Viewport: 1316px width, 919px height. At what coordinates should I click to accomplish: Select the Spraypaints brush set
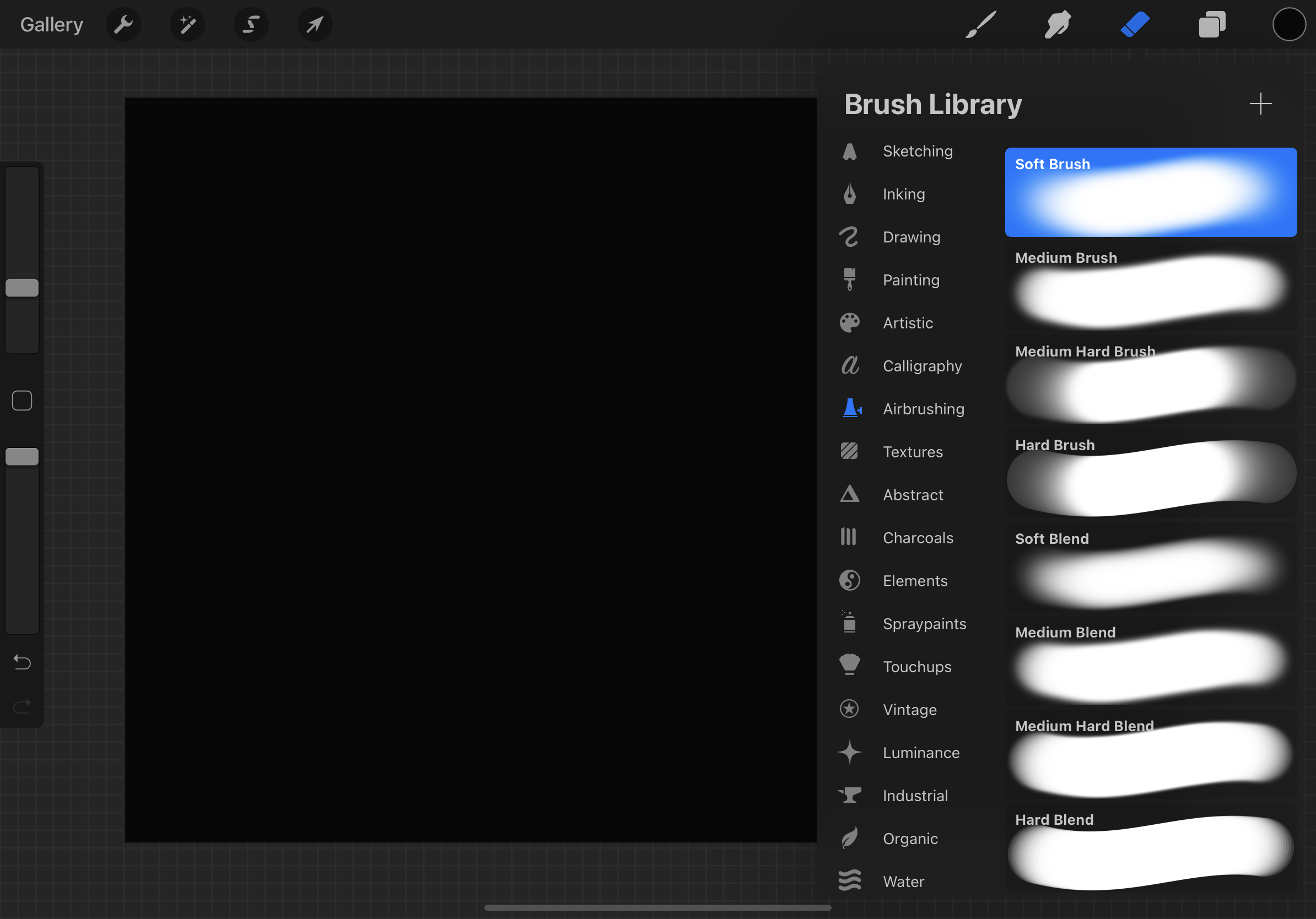click(x=925, y=624)
